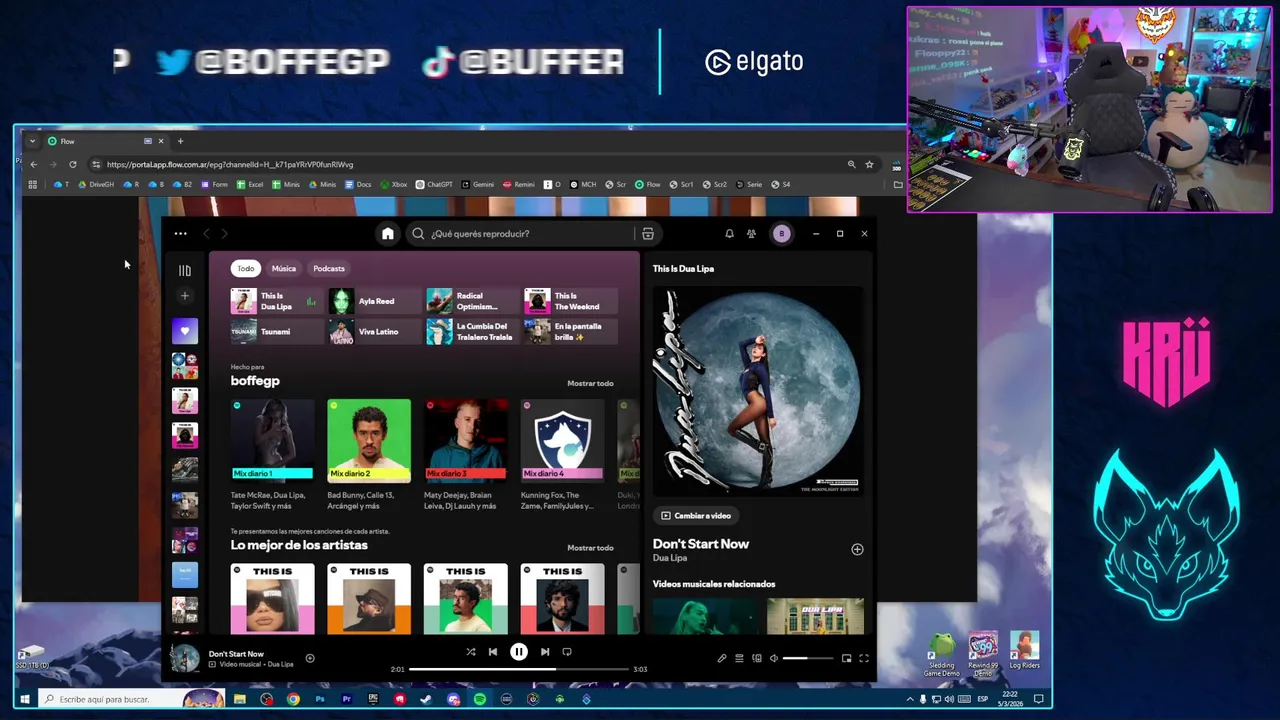
Task: Show hidden system tray icons
Action: [910, 699]
